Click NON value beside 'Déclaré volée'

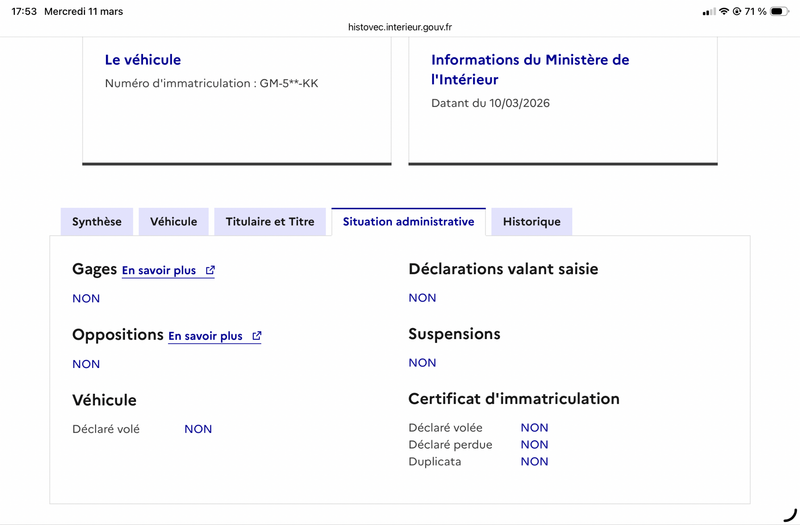pyautogui.click(x=534, y=428)
